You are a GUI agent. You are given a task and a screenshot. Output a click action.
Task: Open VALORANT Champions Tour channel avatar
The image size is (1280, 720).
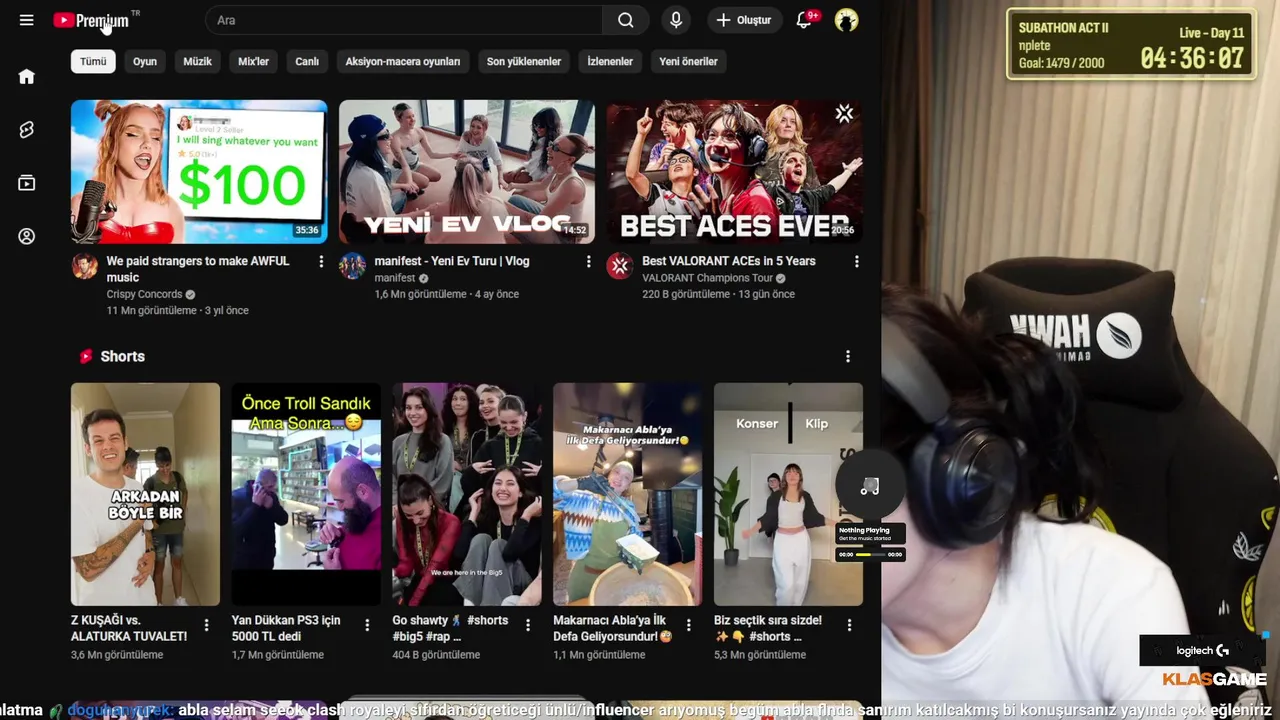[x=620, y=266]
